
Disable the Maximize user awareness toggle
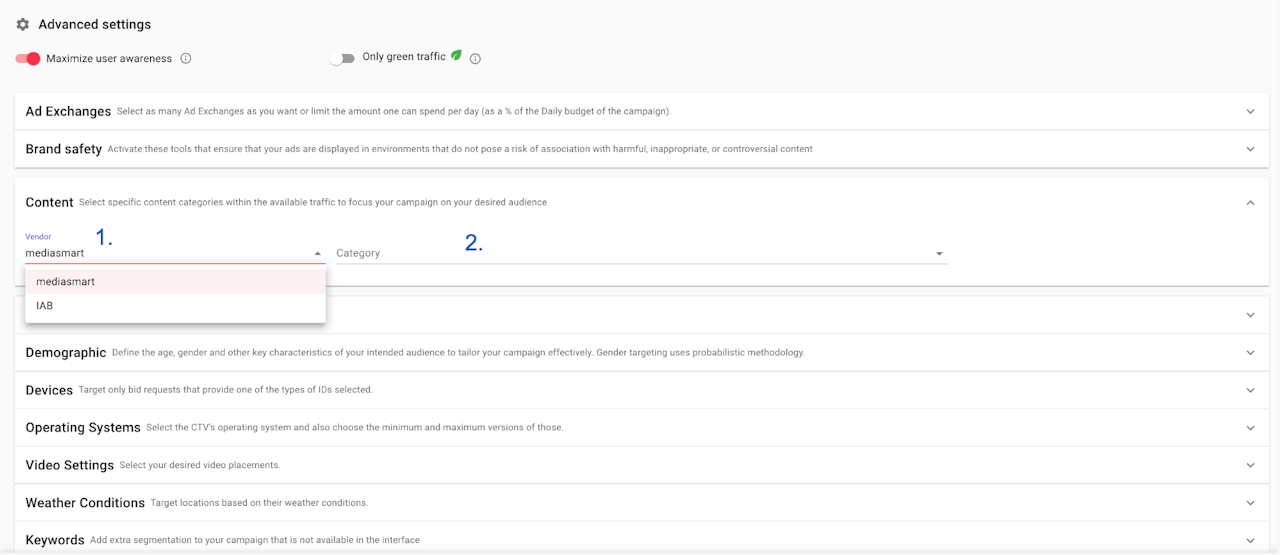tap(28, 58)
